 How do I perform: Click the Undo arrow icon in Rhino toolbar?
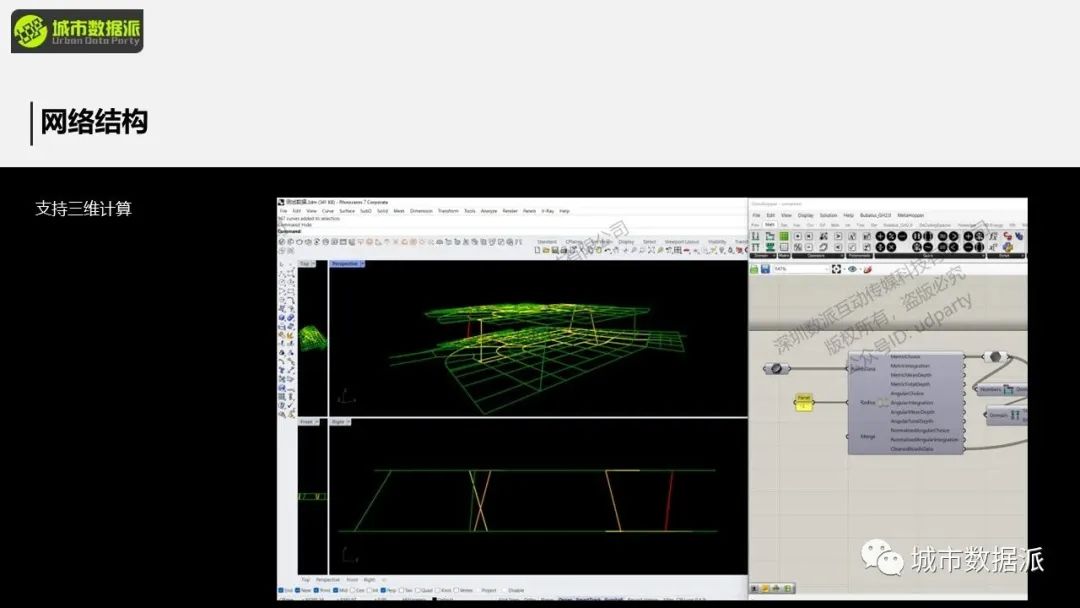pos(608,251)
